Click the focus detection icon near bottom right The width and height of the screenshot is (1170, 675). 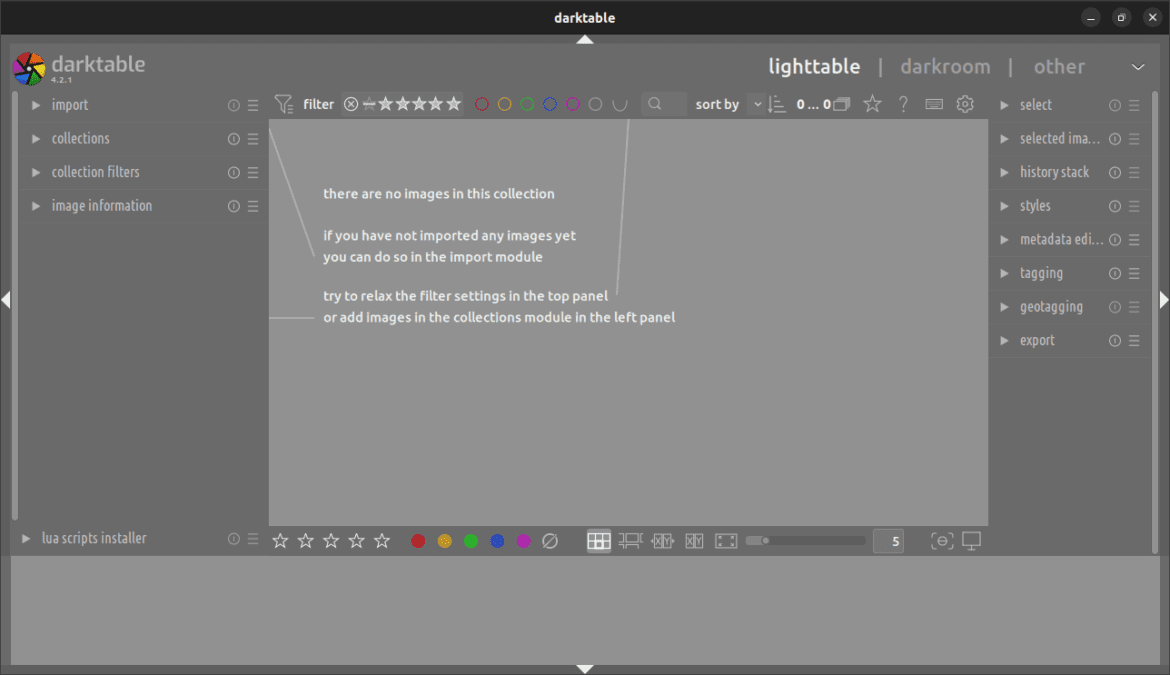coord(942,540)
